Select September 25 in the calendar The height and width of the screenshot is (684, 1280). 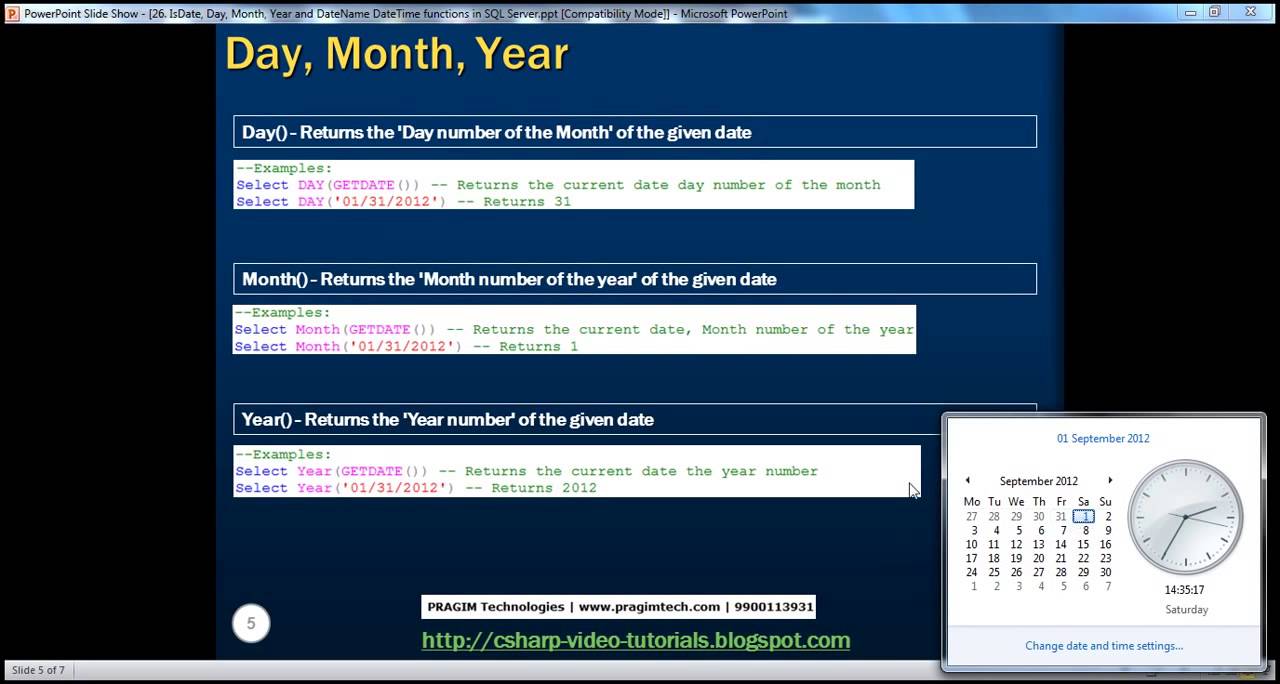point(994,573)
